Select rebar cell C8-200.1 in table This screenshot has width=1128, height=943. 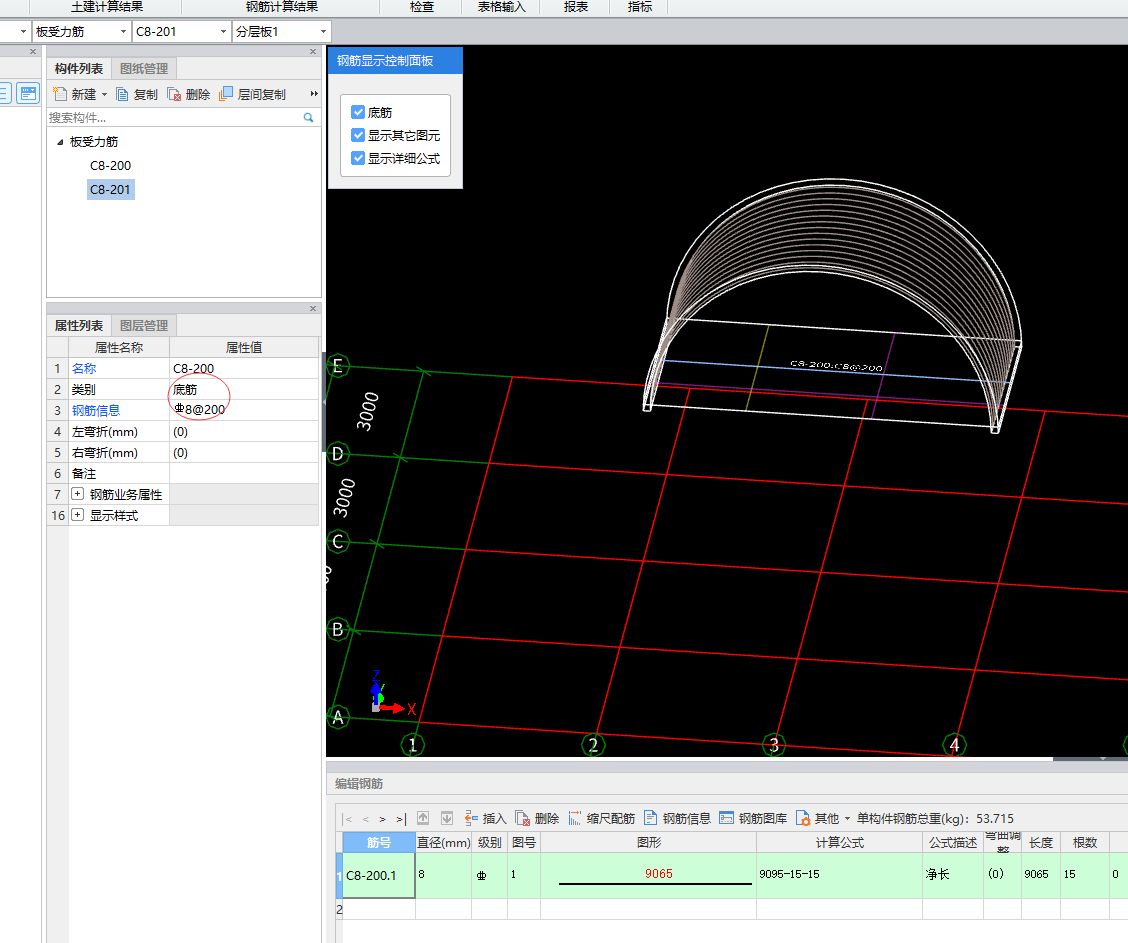pyautogui.click(x=379, y=875)
